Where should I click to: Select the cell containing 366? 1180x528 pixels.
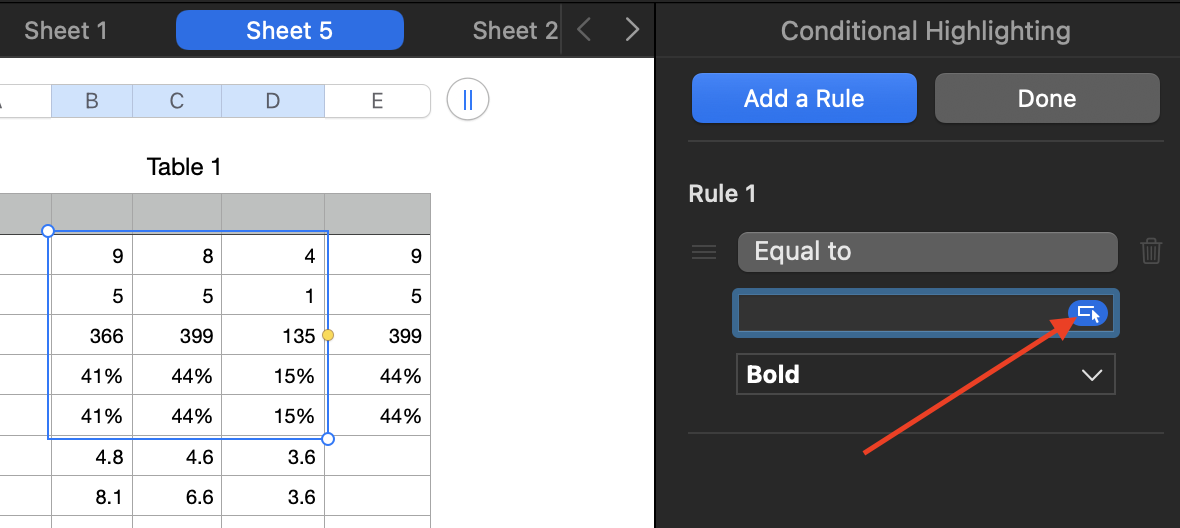click(x=91, y=336)
